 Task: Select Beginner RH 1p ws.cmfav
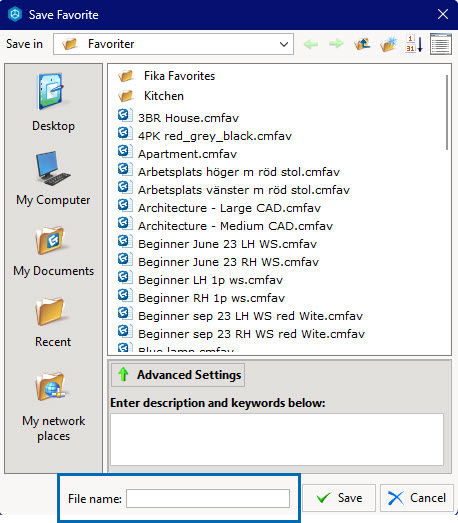[x=201, y=297]
